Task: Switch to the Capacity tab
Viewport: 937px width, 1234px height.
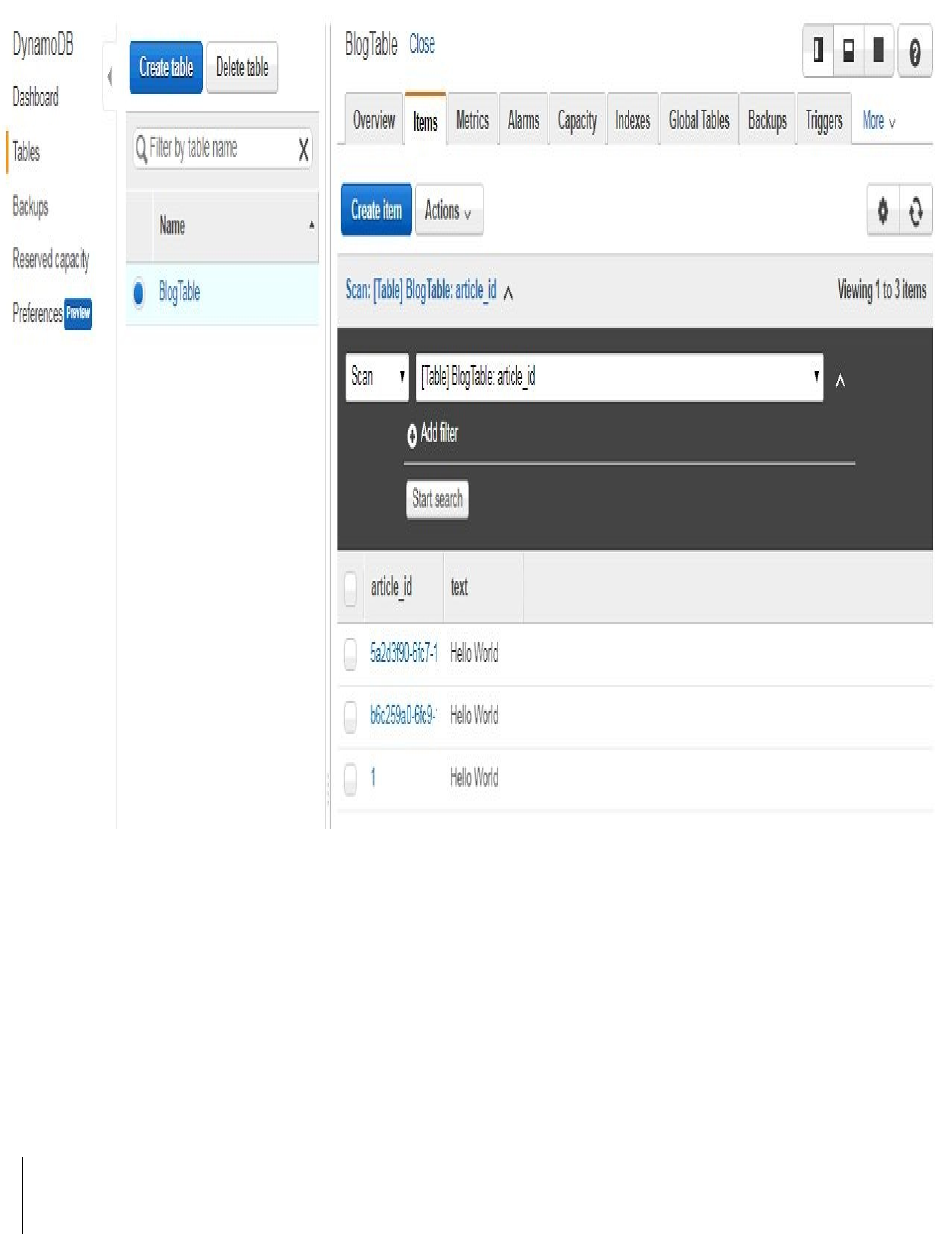Action: point(577,121)
